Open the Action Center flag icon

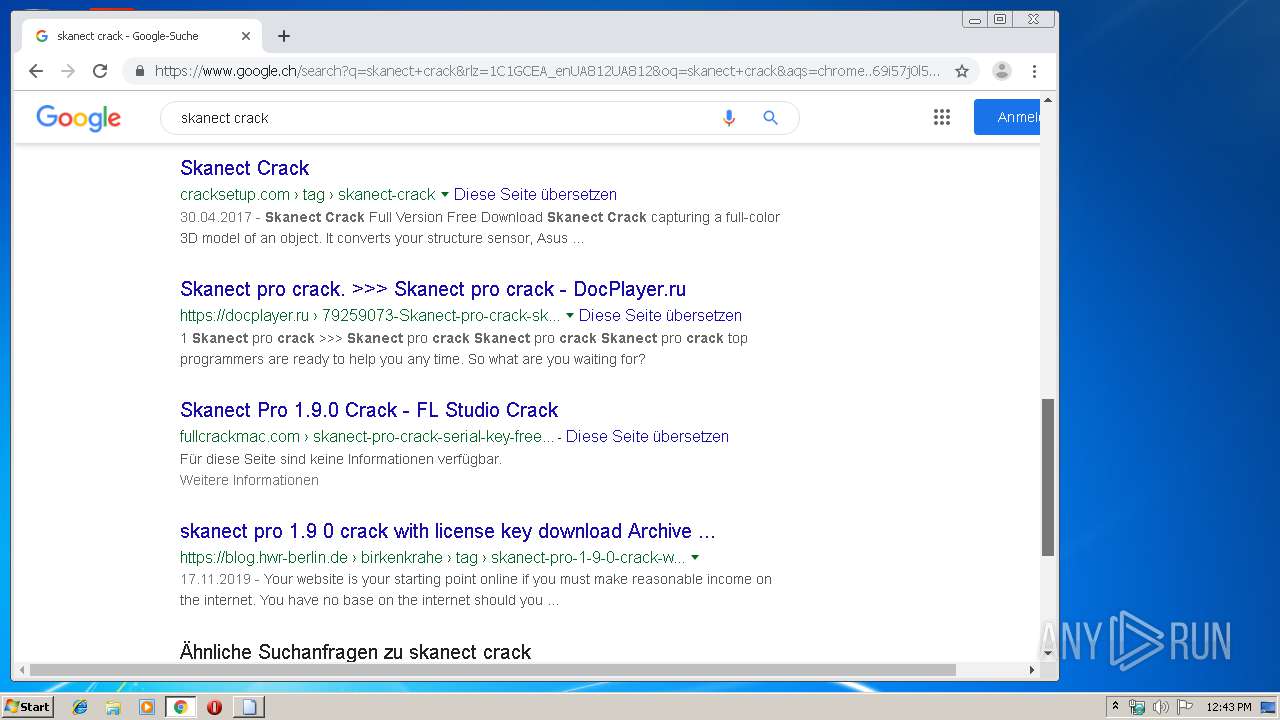(x=1185, y=707)
